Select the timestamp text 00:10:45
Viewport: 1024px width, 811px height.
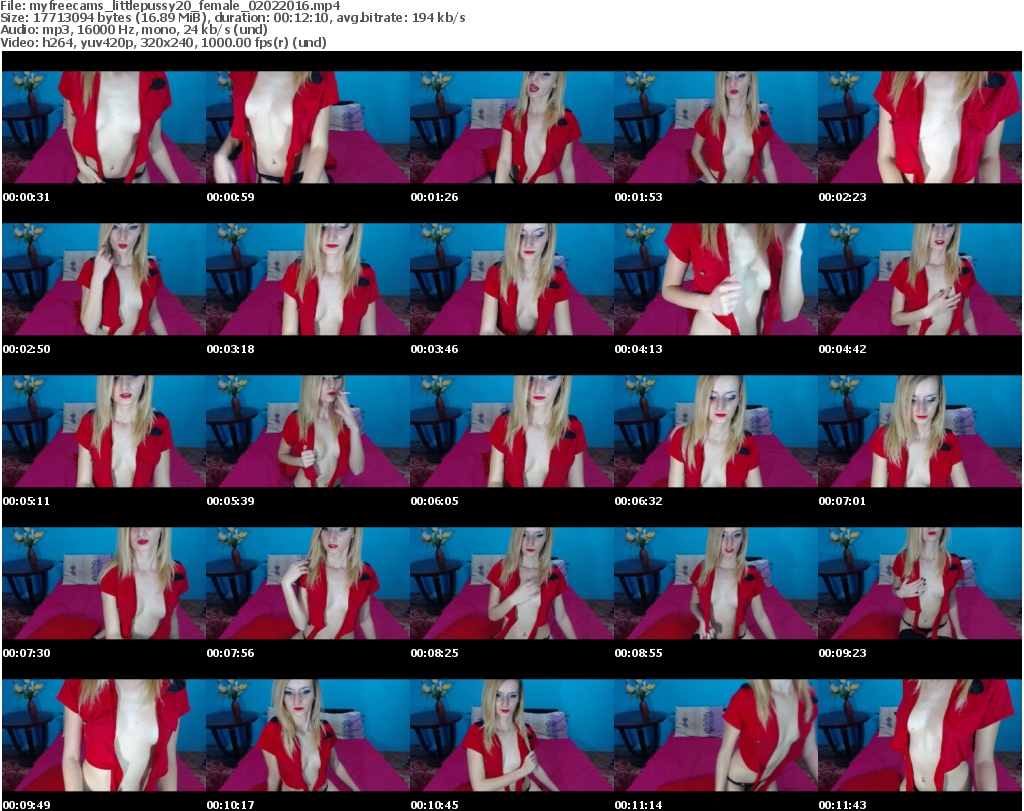[434, 805]
